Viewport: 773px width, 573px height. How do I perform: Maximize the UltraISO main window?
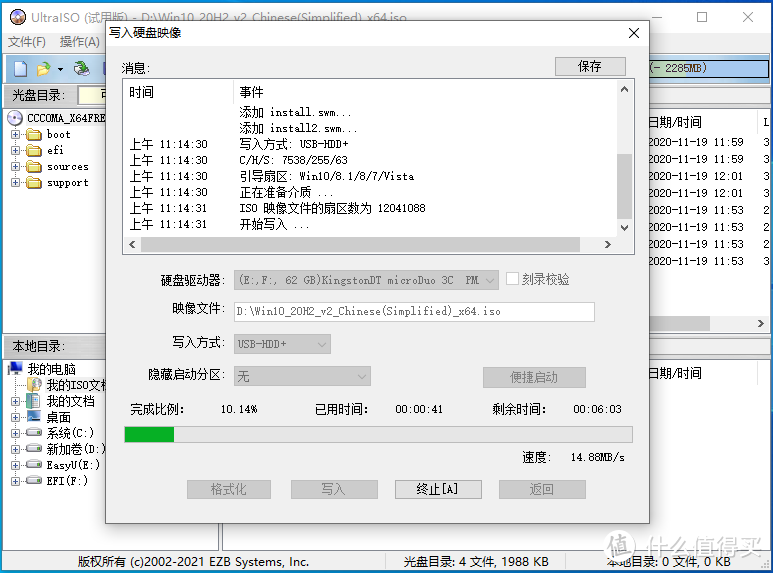(702, 17)
